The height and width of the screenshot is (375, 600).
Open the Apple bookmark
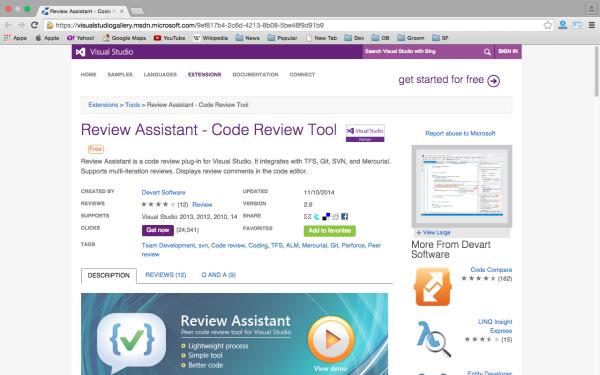pos(47,38)
